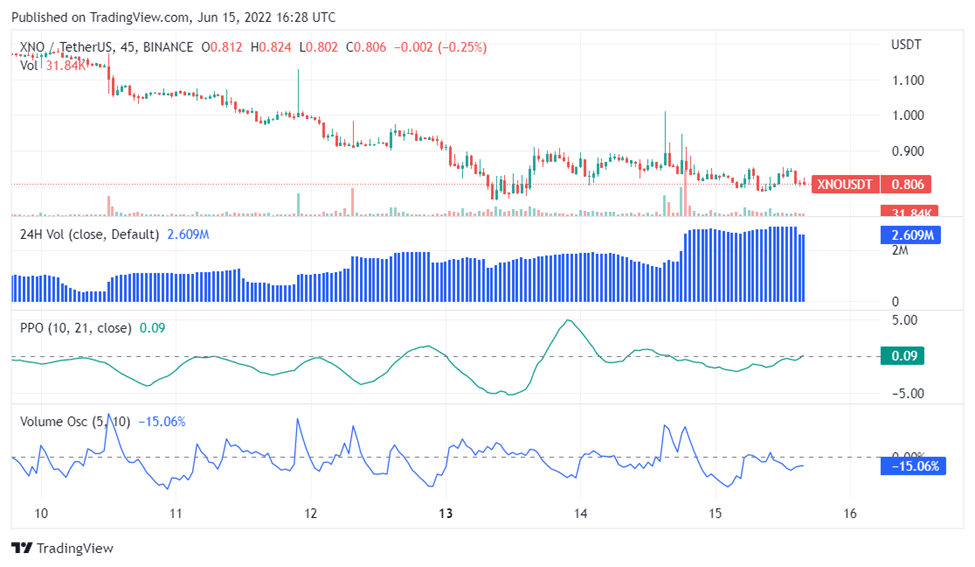
Task: Click the 16 date on time axis
Action: point(849,514)
